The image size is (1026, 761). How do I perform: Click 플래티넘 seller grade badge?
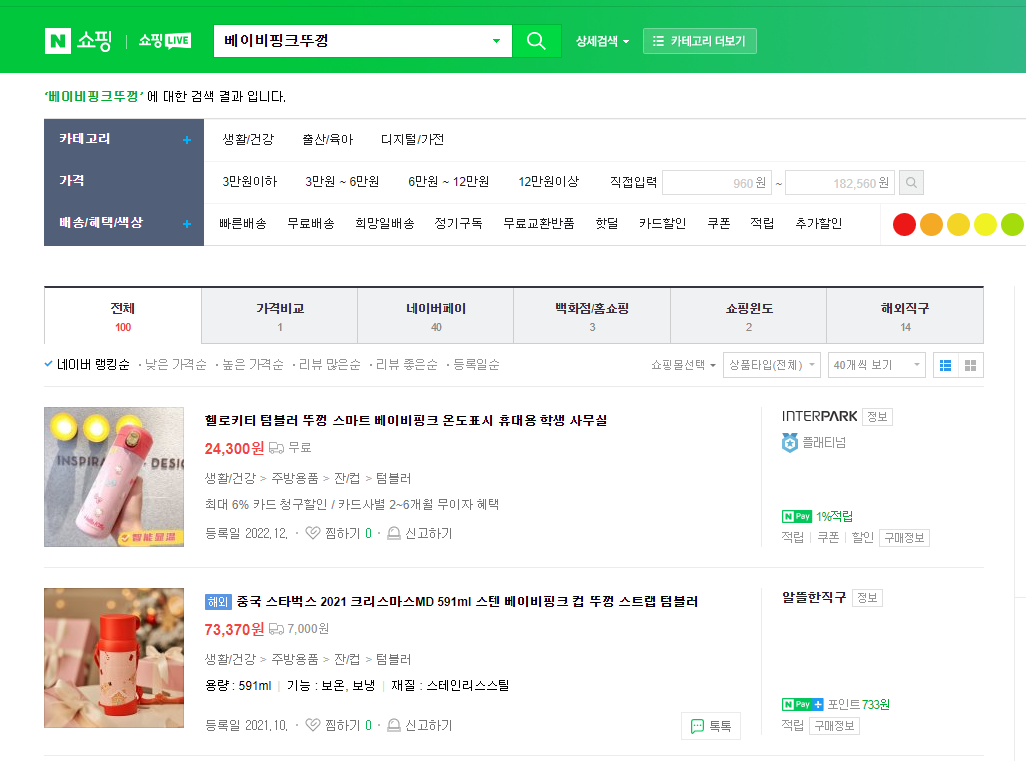point(790,443)
